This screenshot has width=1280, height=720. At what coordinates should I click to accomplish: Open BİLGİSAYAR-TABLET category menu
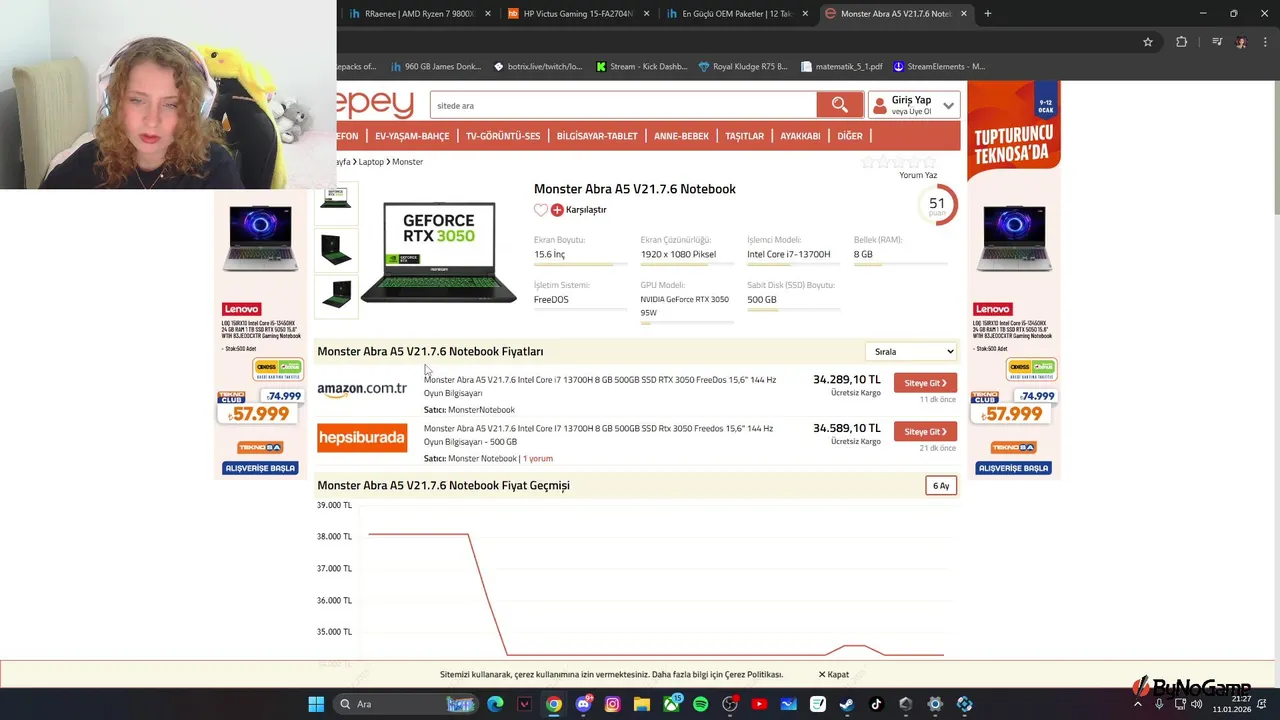click(597, 136)
